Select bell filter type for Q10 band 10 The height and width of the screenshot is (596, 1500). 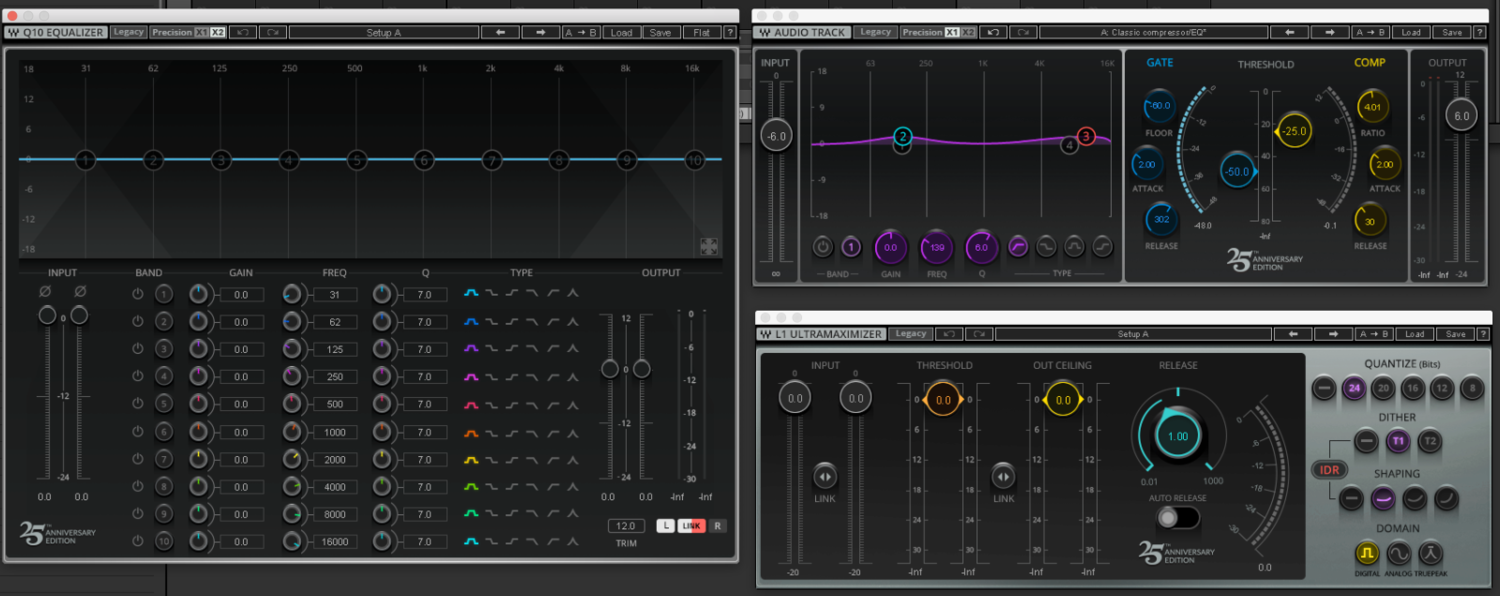[472, 542]
